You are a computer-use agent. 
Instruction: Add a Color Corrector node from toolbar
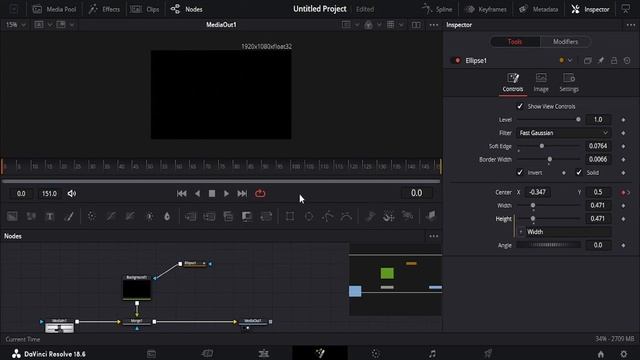pyautogui.click(x=91, y=216)
